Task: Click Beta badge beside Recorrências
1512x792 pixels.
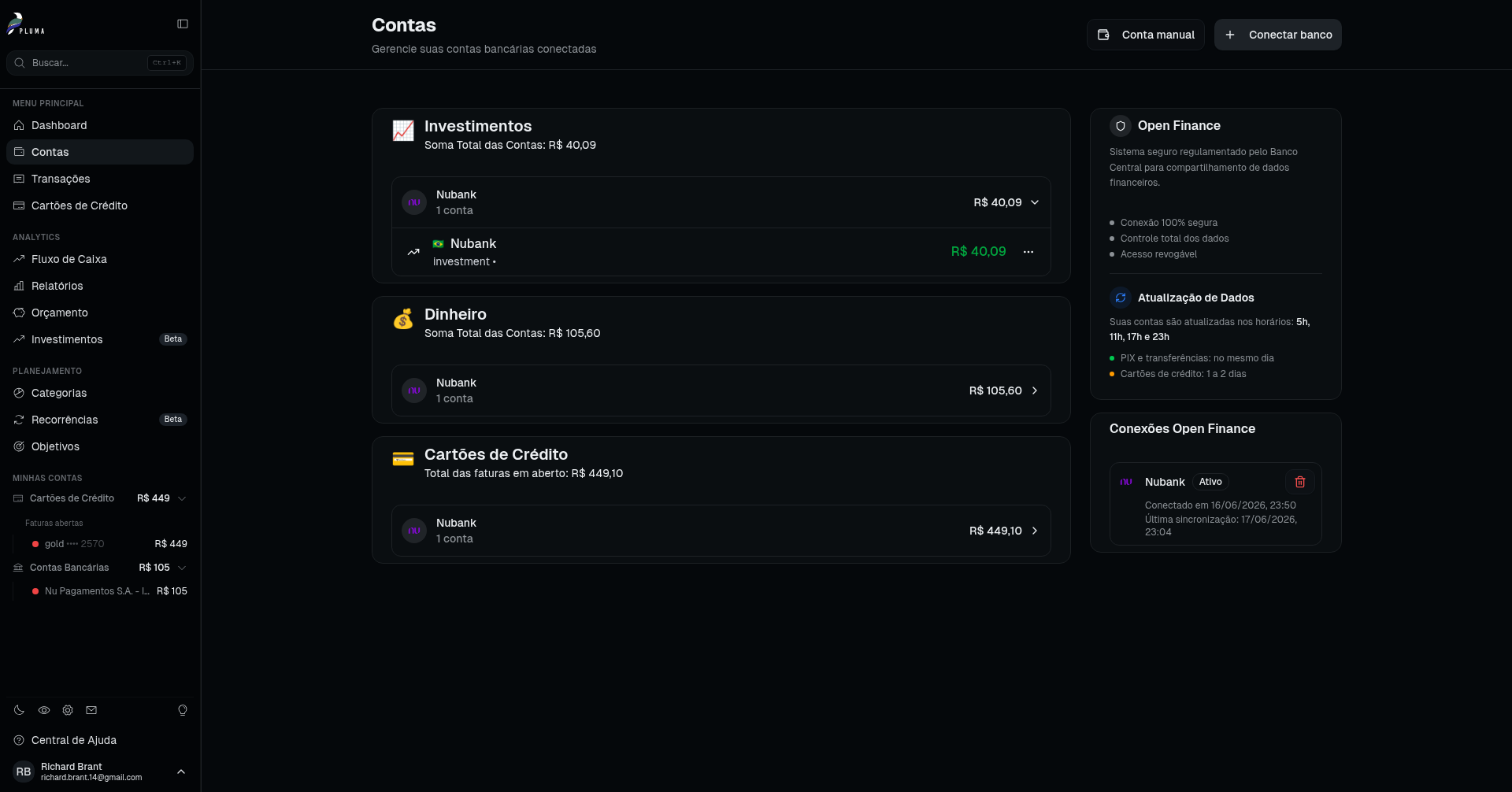Action: (173, 420)
